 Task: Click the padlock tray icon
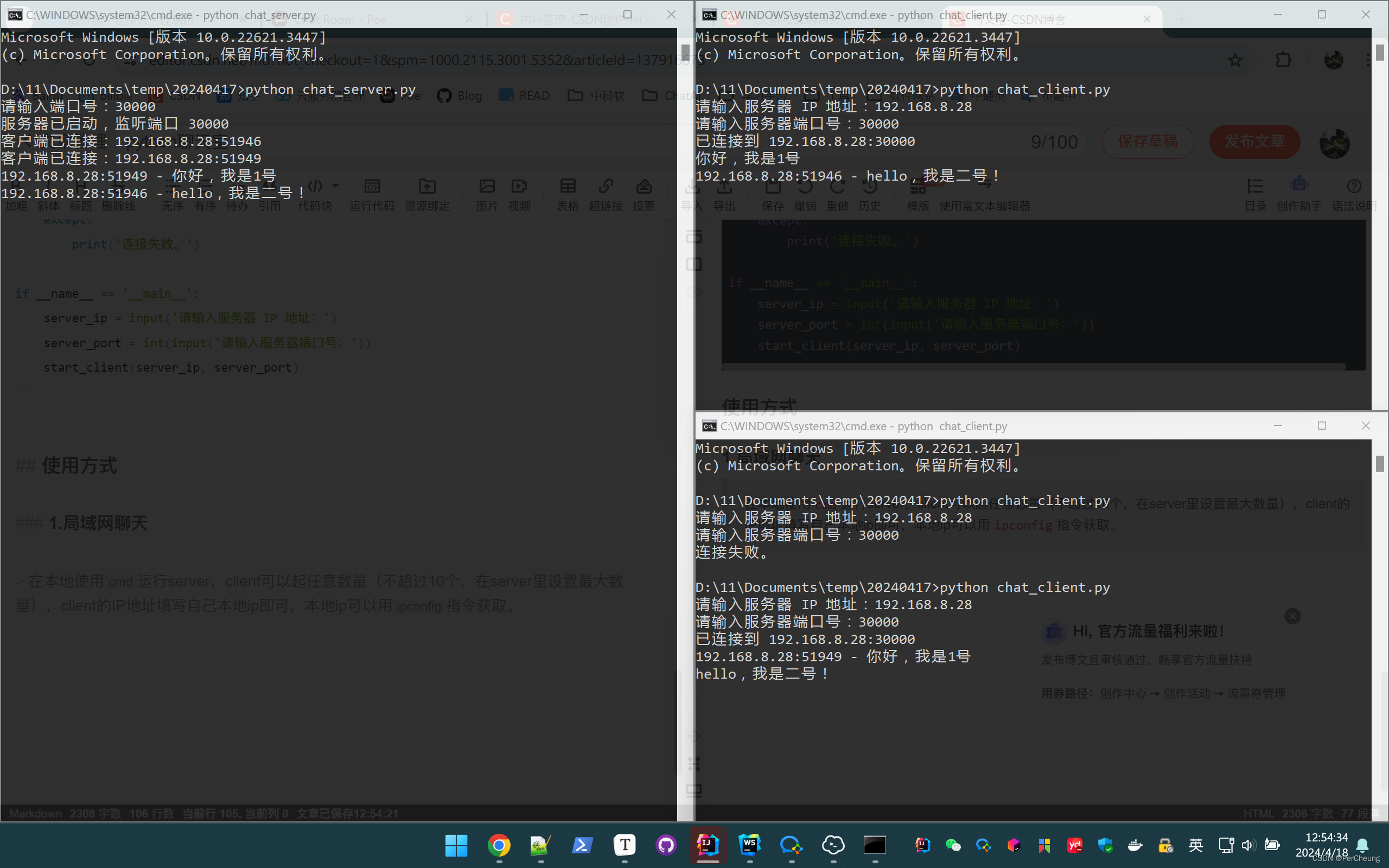pyautogui.click(x=1165, y=845)
